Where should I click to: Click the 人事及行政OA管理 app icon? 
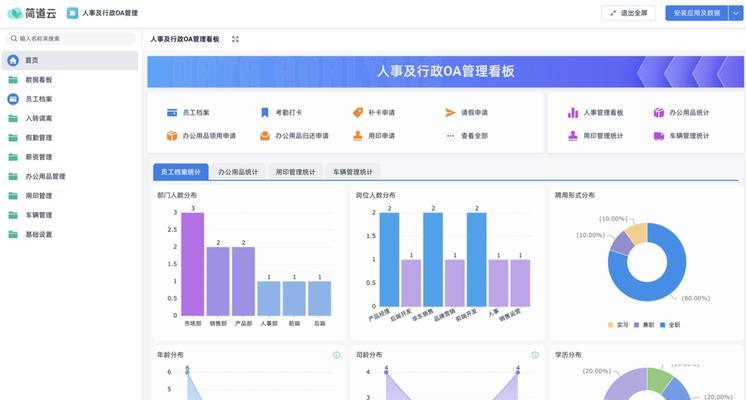(72, 13)
